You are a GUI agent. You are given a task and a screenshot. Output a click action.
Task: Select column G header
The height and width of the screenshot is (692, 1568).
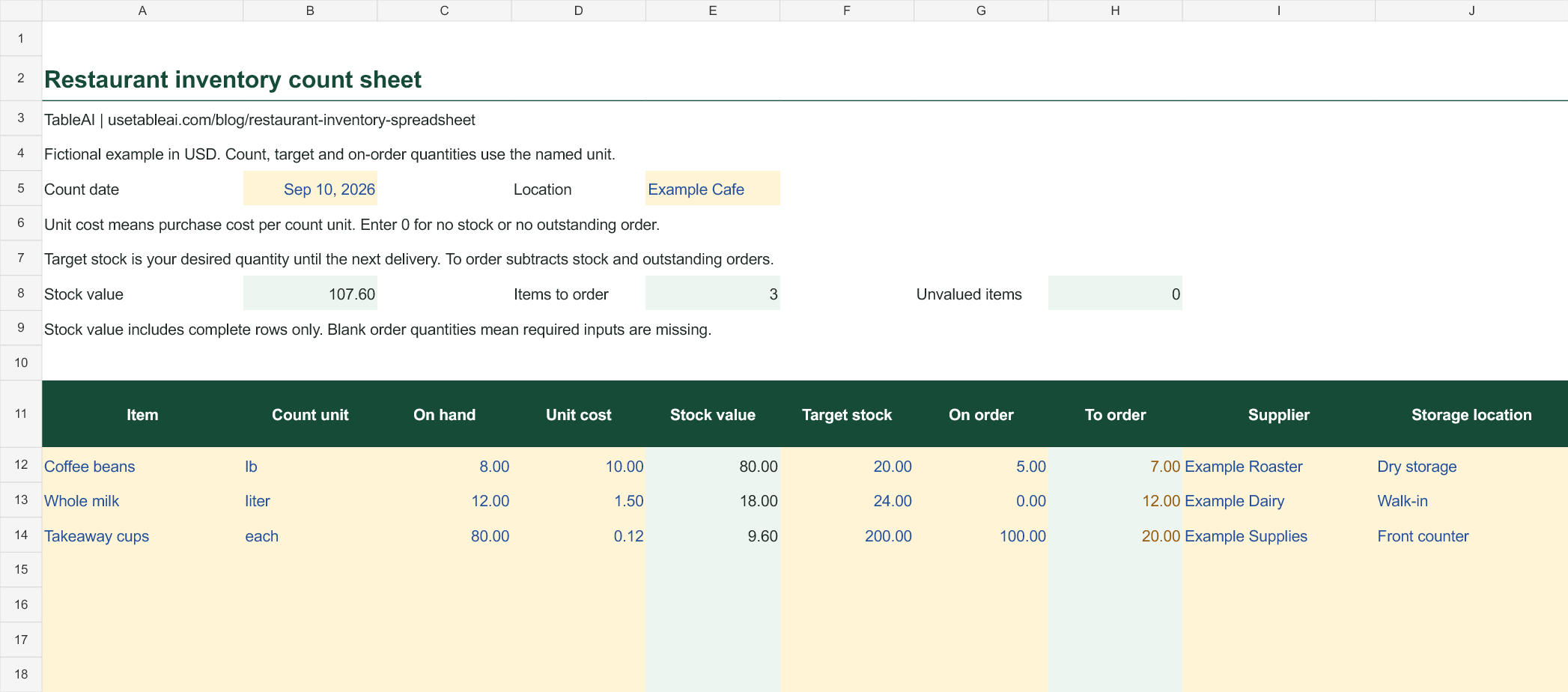pos(981,10)
